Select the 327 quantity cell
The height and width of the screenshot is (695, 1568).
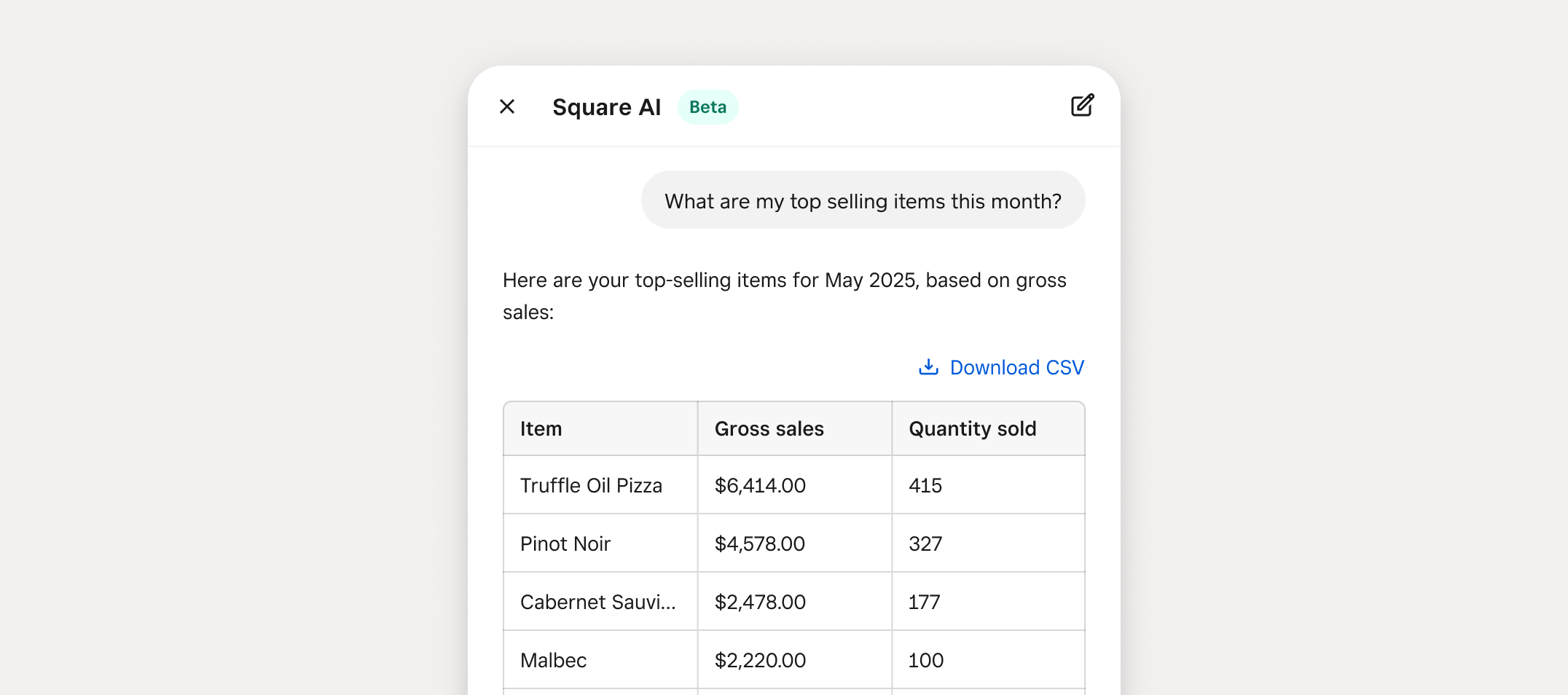point(988,543)
